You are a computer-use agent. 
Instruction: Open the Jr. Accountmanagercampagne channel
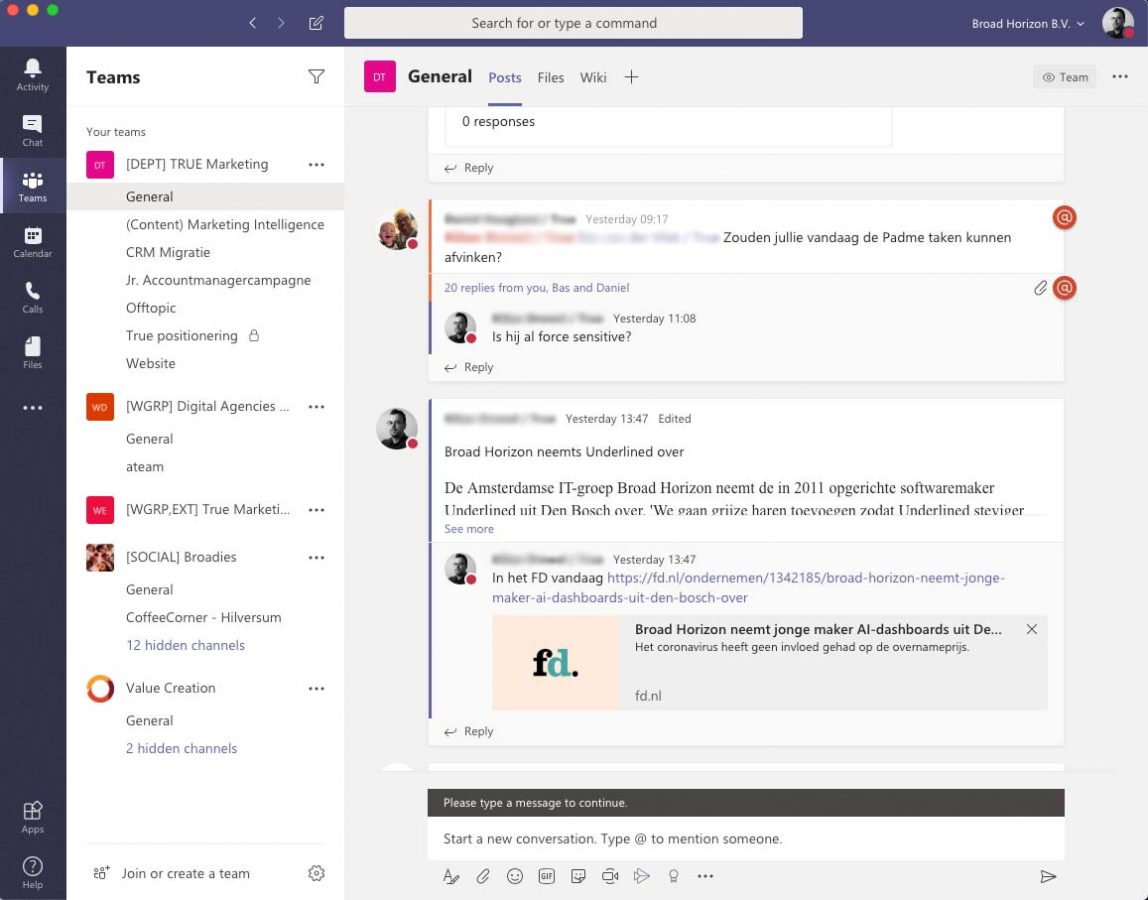pyautogui.click(x=218, y=280)
